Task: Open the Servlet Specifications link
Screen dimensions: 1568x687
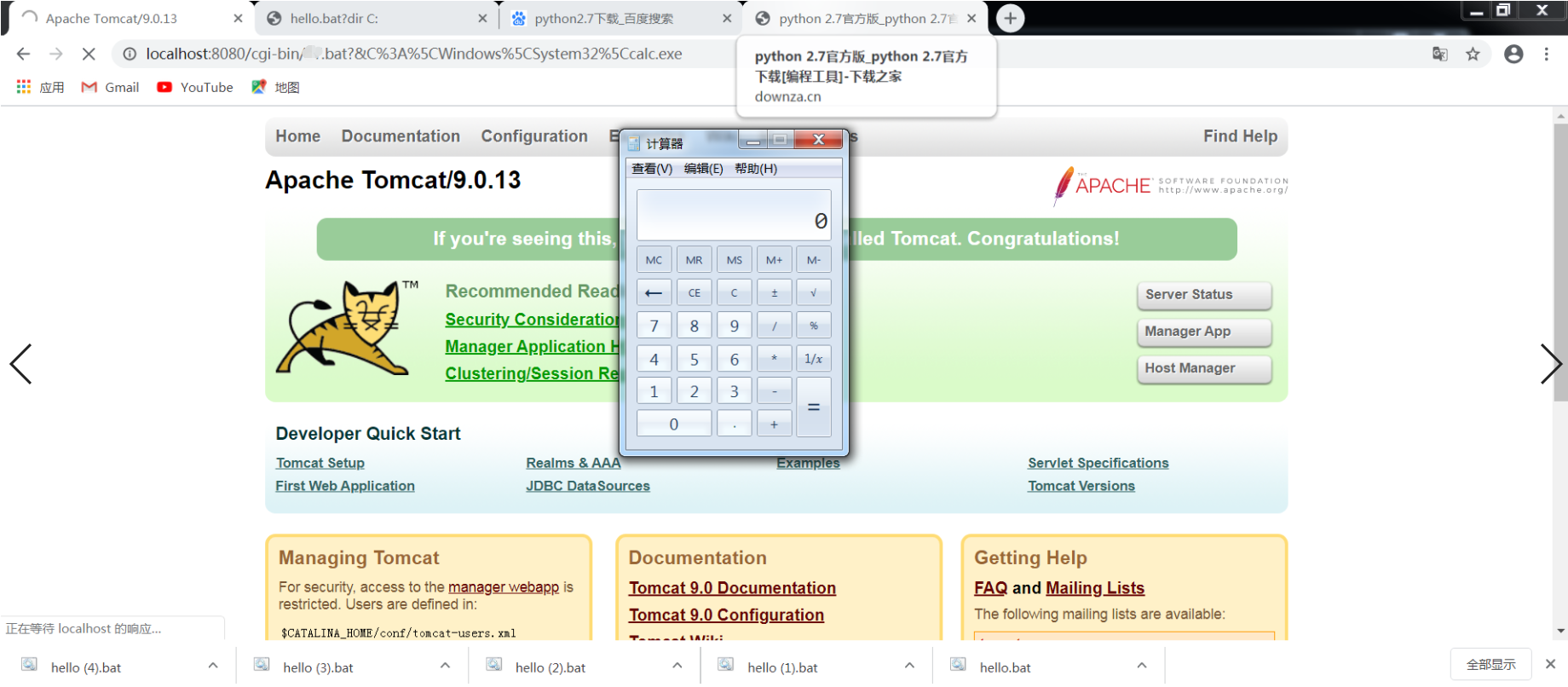Action: 1098,463
